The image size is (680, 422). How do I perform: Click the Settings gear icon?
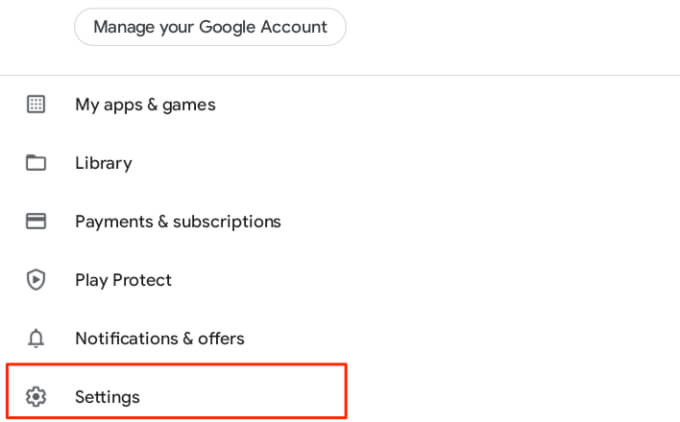point(36,397)
